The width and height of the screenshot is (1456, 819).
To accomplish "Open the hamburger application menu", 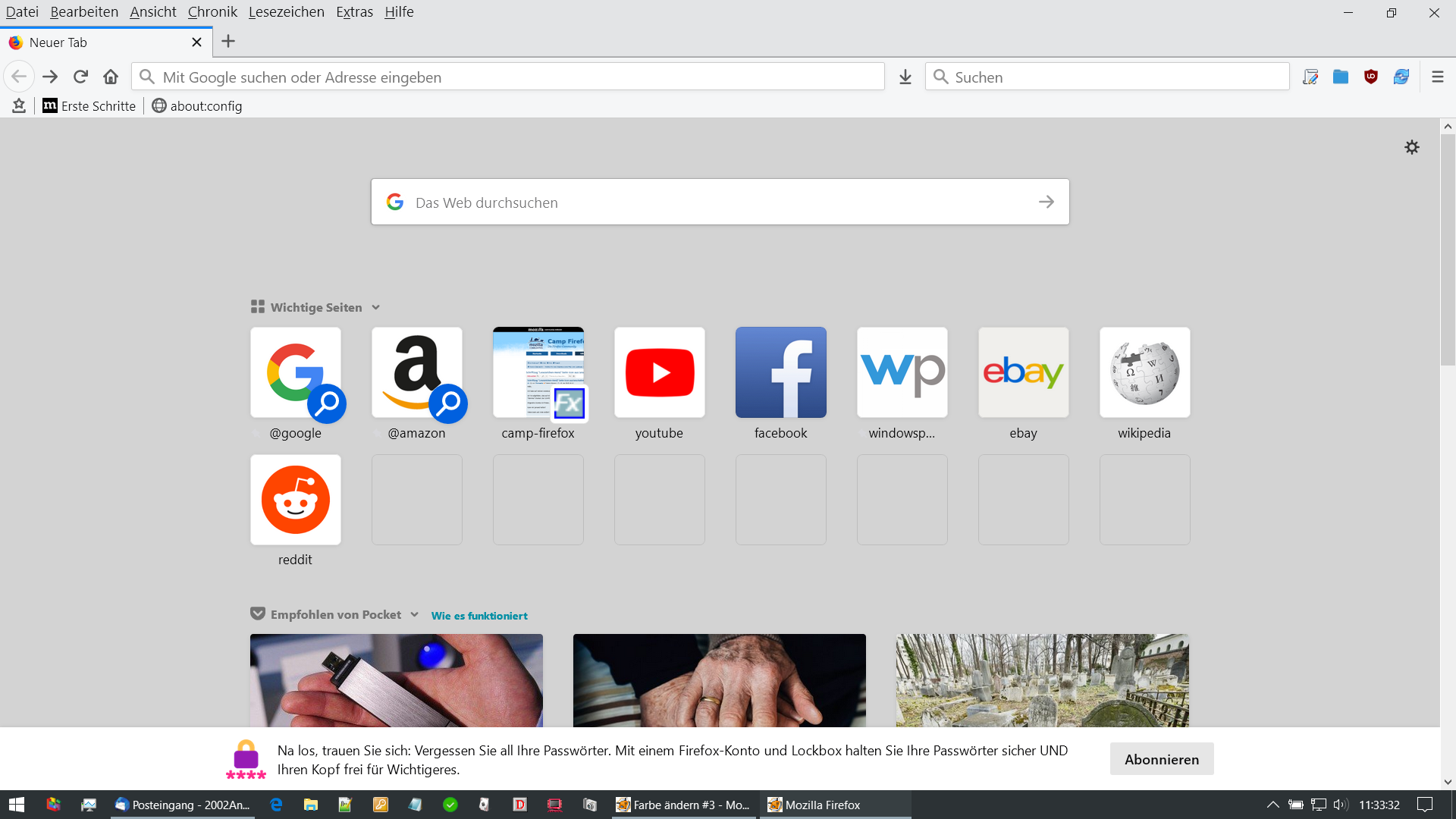I will (x=1437, y=77).
